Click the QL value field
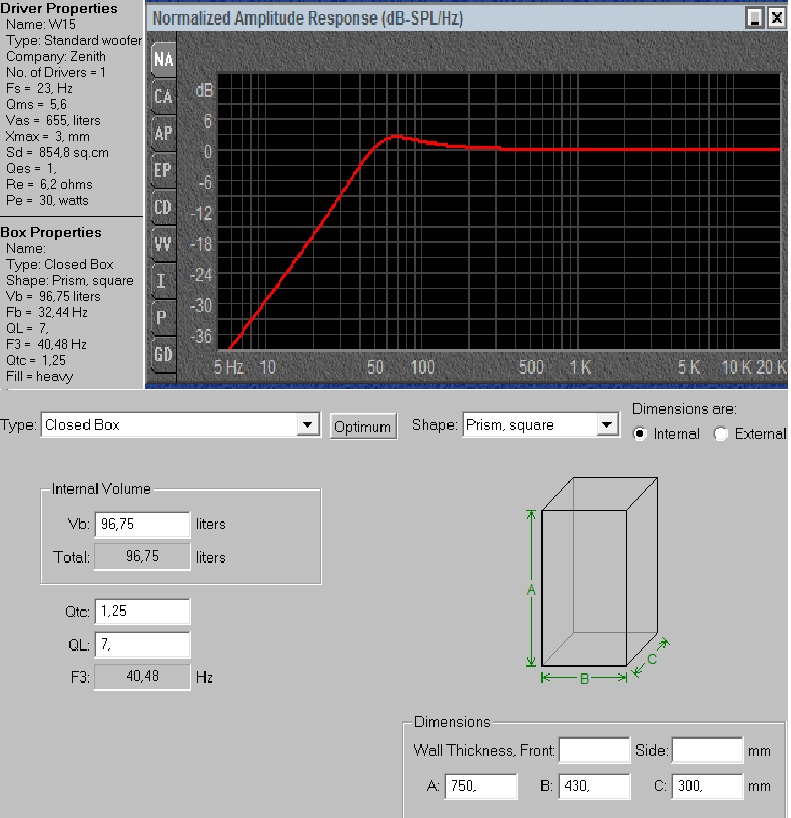 (142, 644)
